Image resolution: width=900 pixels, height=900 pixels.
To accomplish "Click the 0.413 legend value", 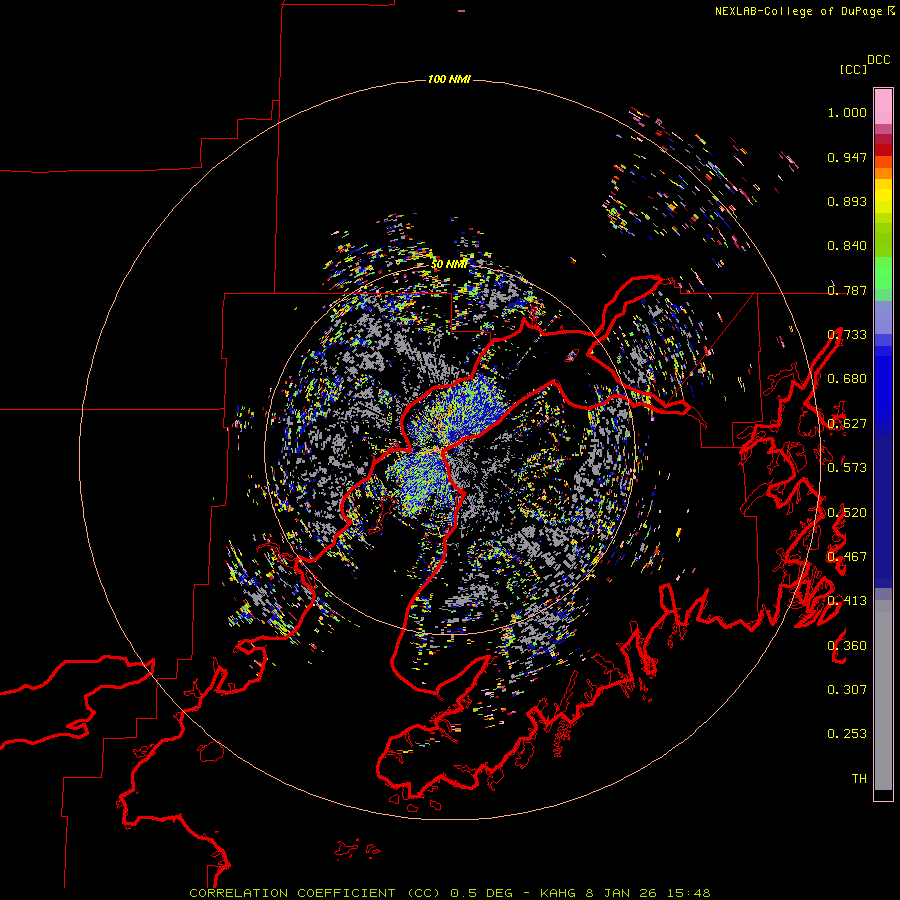I will (847, 601).
